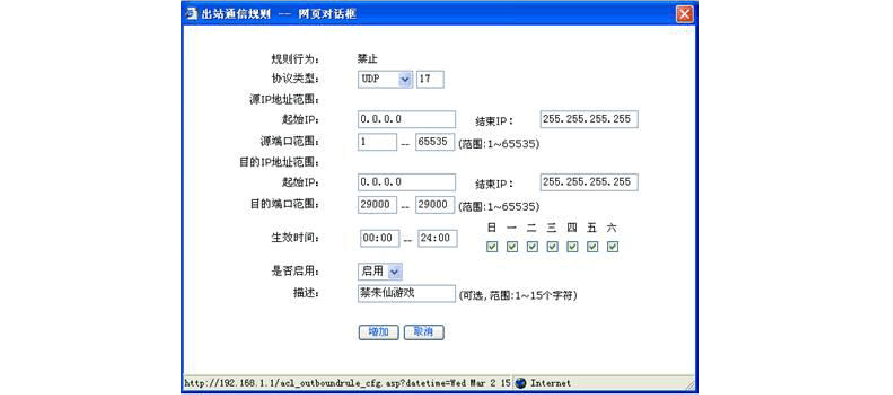Click the first destination port field 29000

point(377,205)
